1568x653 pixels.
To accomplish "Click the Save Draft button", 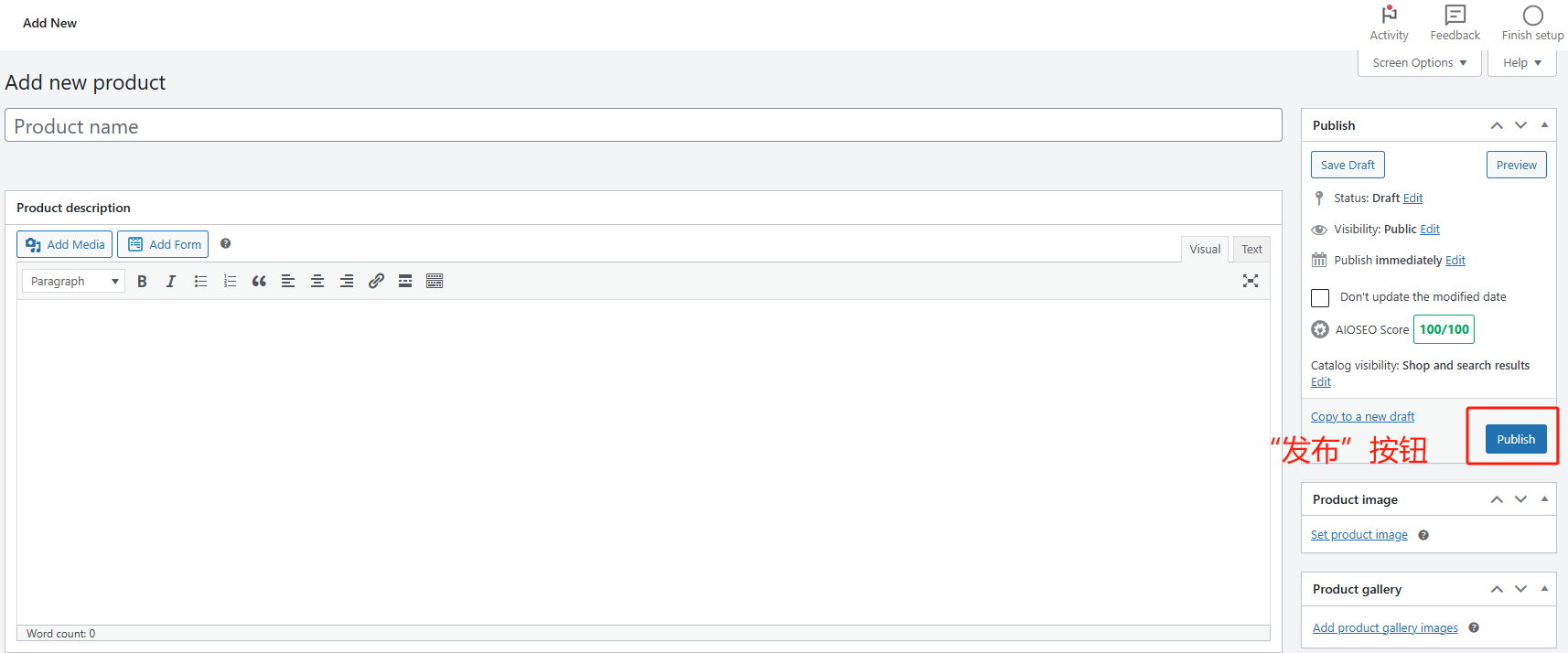I will [1348, 166].
